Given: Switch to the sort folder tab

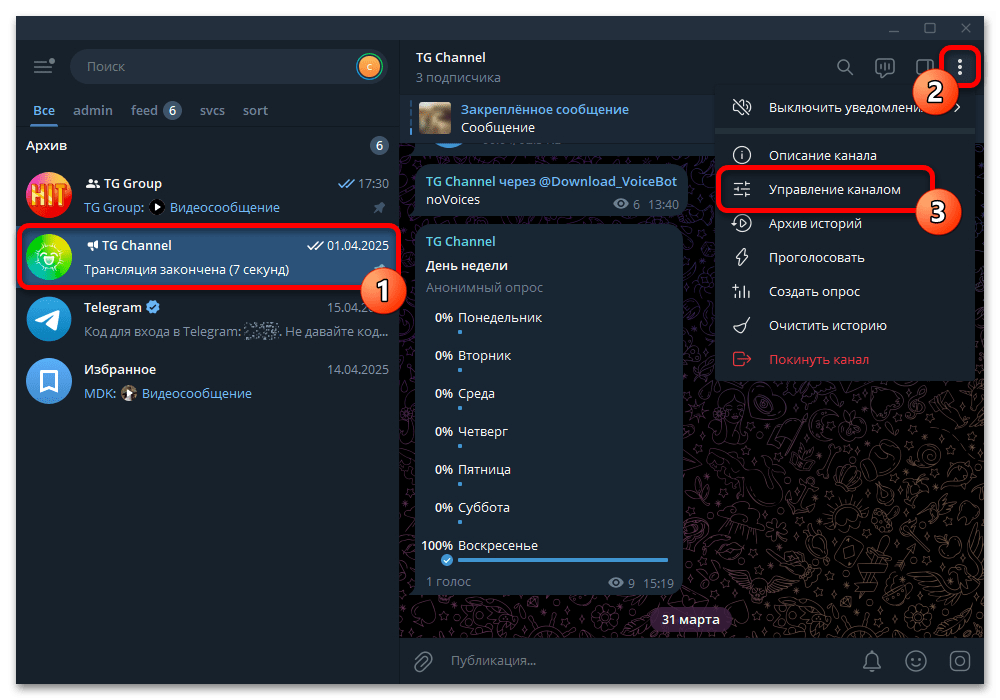Looking at the screenshot, I should (255, 110).
